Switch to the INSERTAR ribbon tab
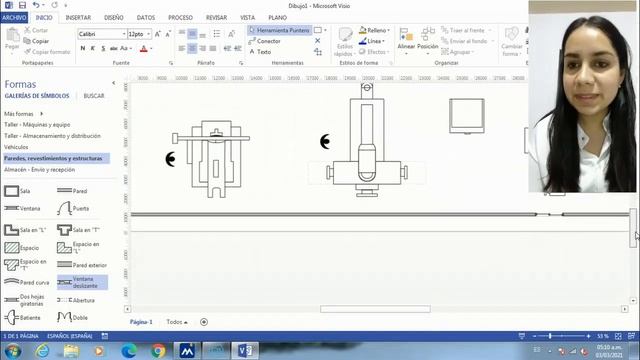This screenshot has width=640, height=360. pos(78,18)
